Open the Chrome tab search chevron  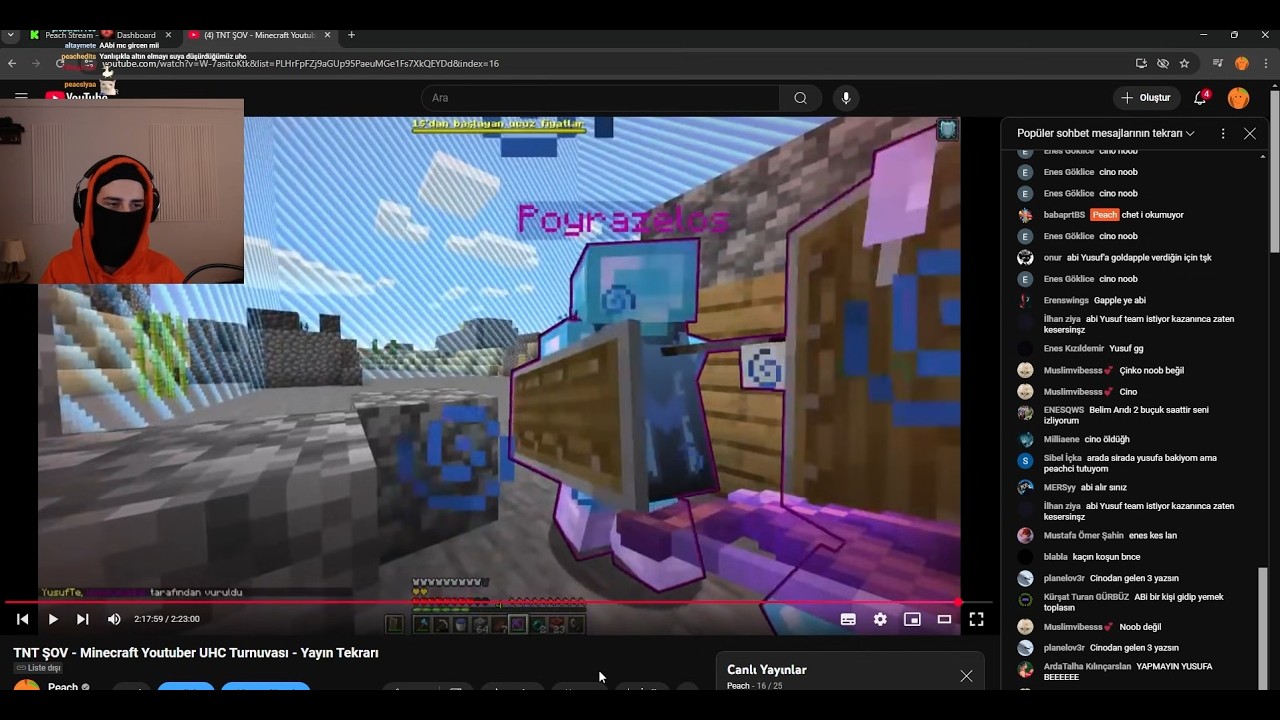click(x=10, y=35)
